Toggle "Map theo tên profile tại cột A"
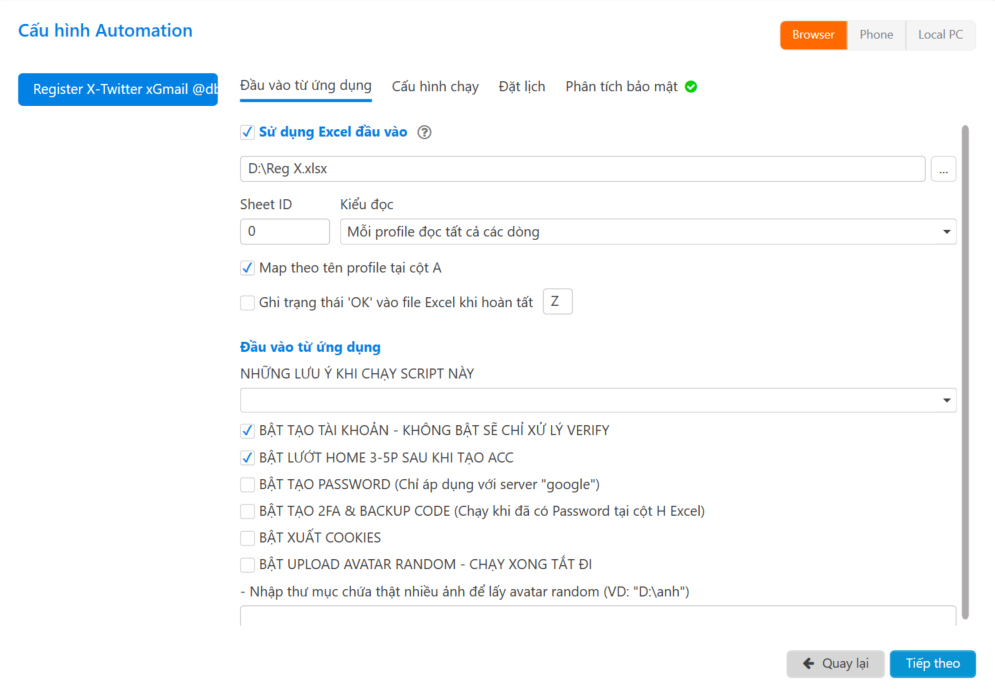Image resolution: width=995 pixels, height=696 pixels. pos(247,268)
